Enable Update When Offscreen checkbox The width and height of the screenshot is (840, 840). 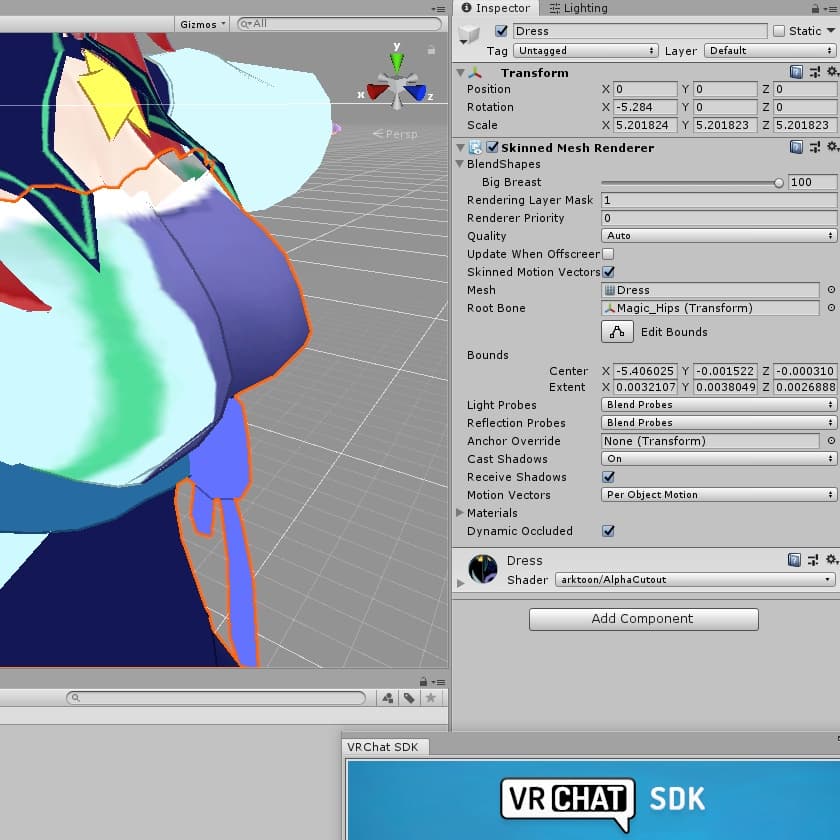(x=608, y=254)
